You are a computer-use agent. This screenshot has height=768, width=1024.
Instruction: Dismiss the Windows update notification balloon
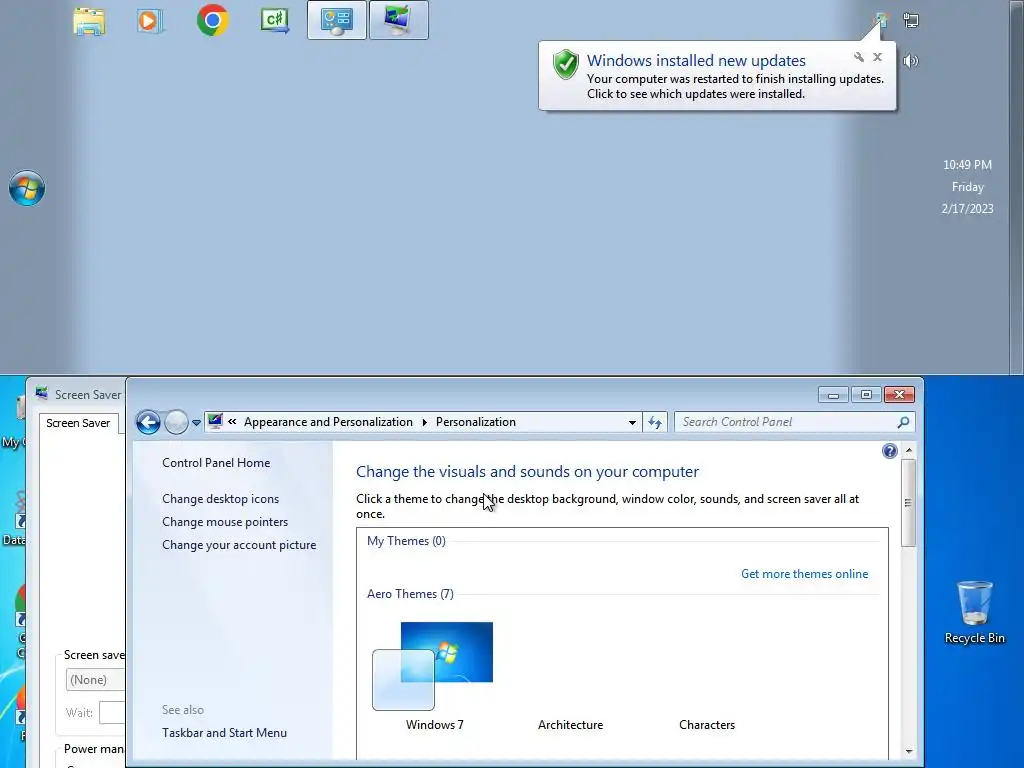point(878,57)
